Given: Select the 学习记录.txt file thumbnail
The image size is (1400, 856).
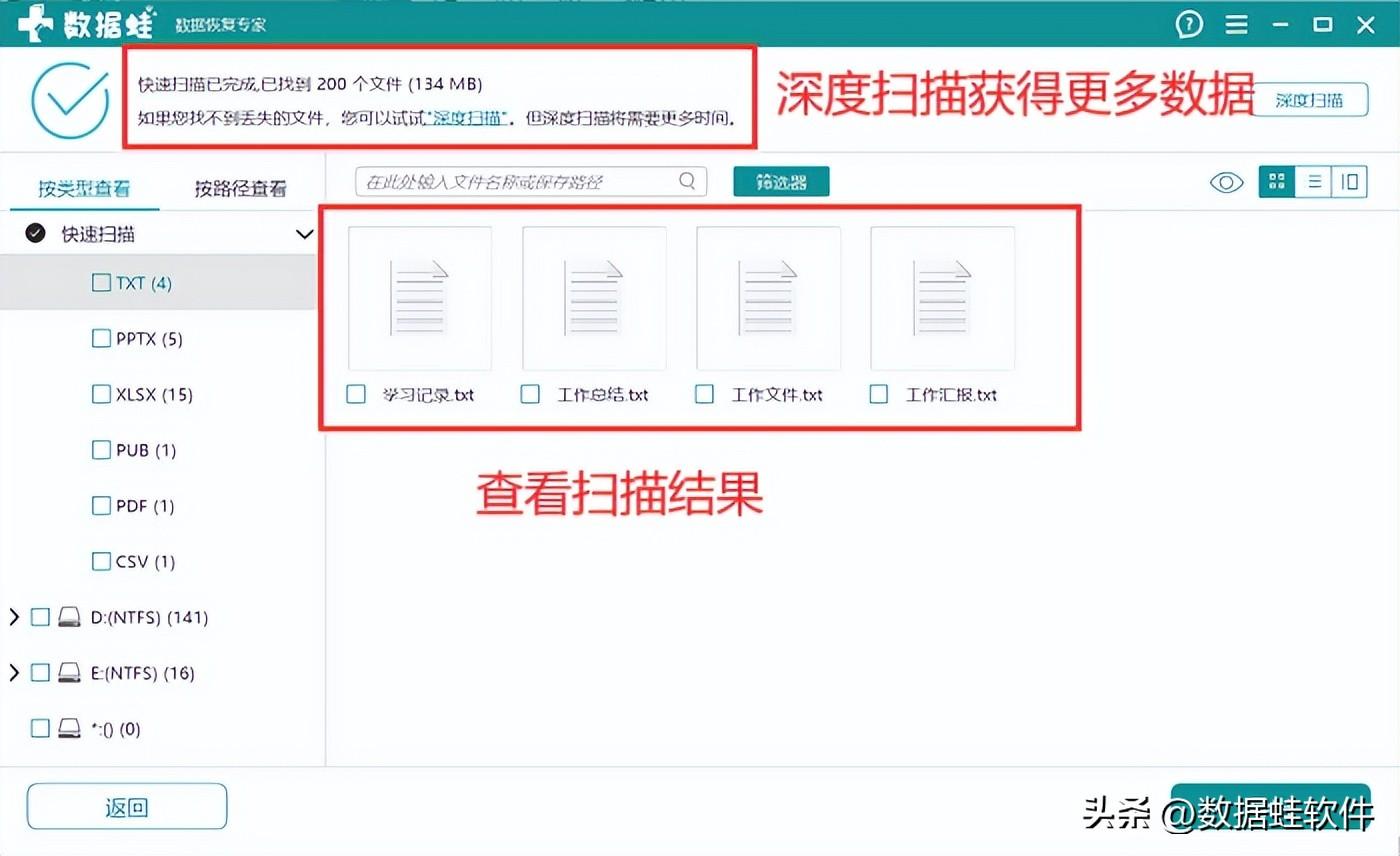Looking at the screenshot, I should click(x=419, y=298).
